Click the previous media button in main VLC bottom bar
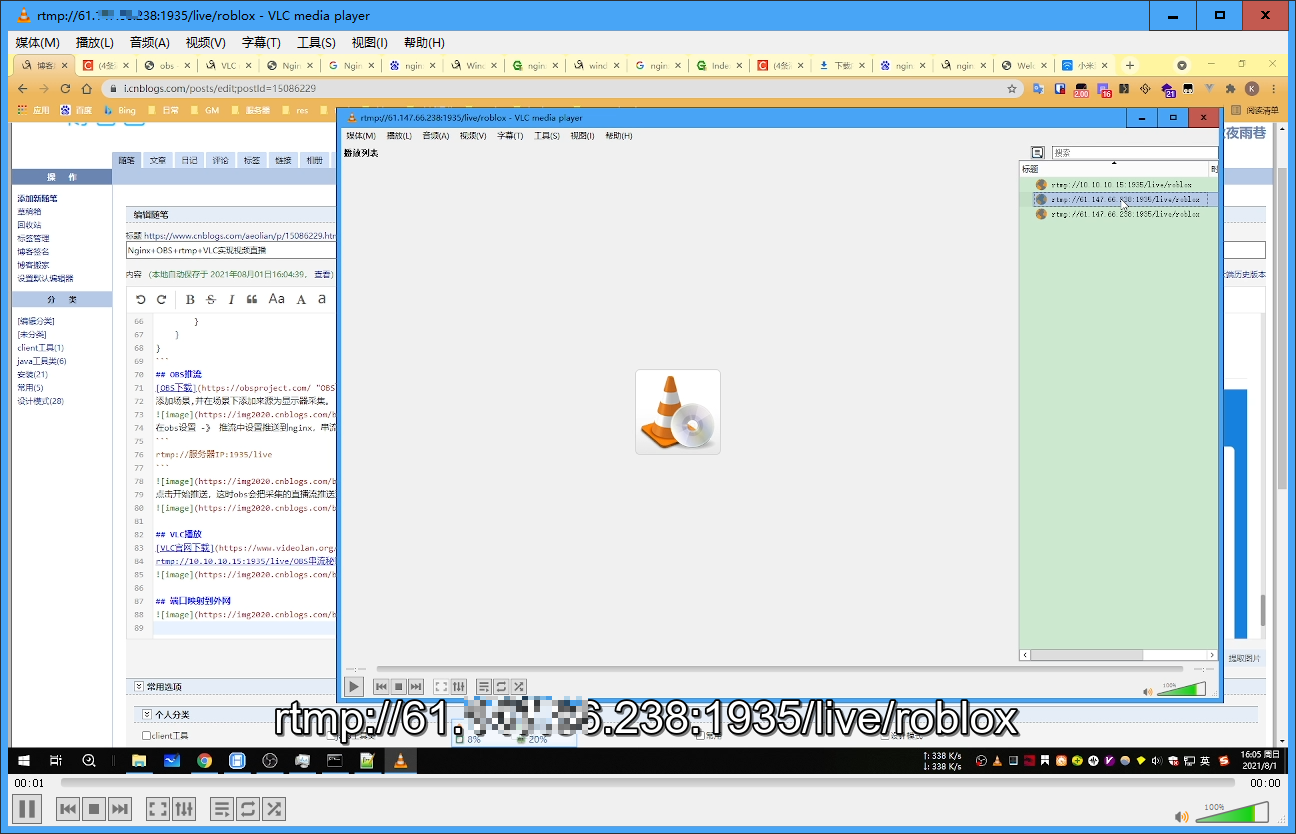1296x834 pixels. coord(68,808)
